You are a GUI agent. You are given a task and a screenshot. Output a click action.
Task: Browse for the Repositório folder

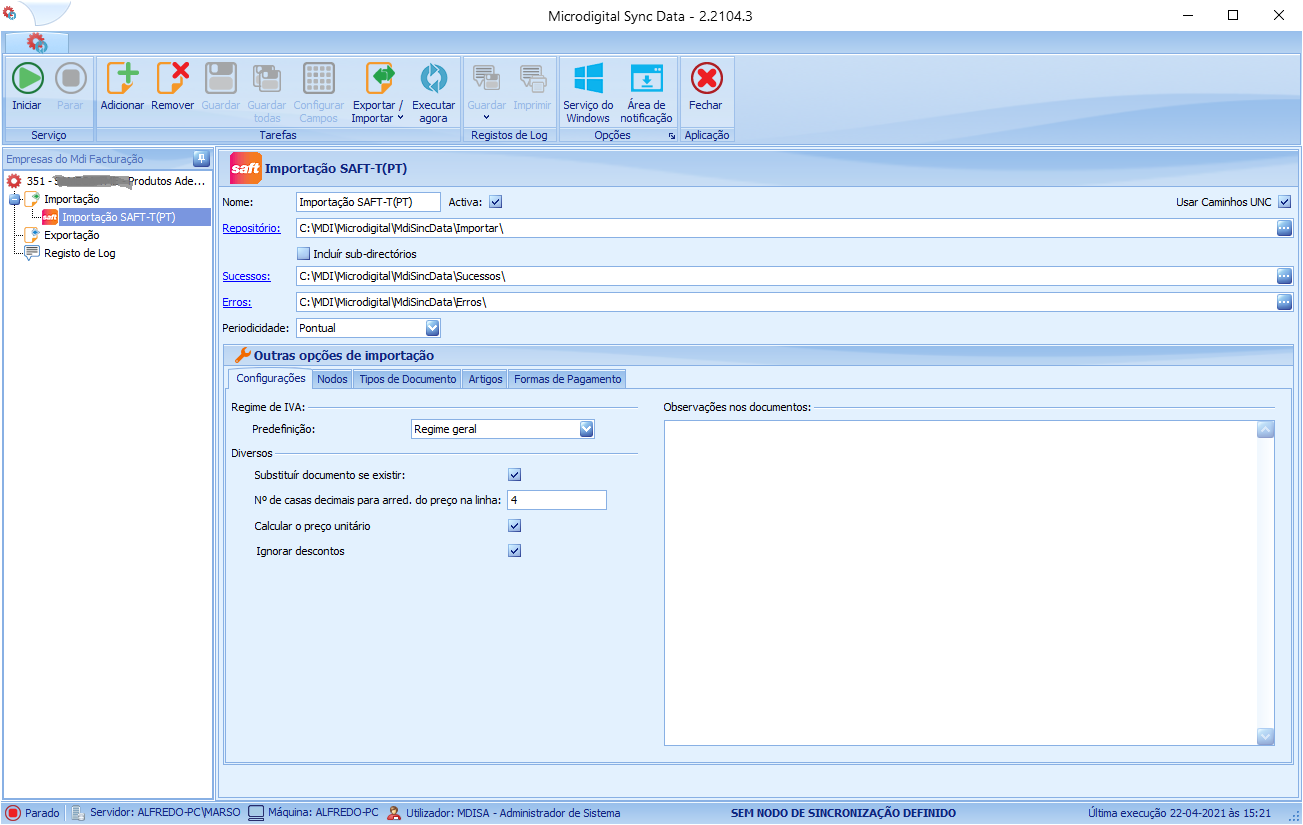tap(1284, 228)
